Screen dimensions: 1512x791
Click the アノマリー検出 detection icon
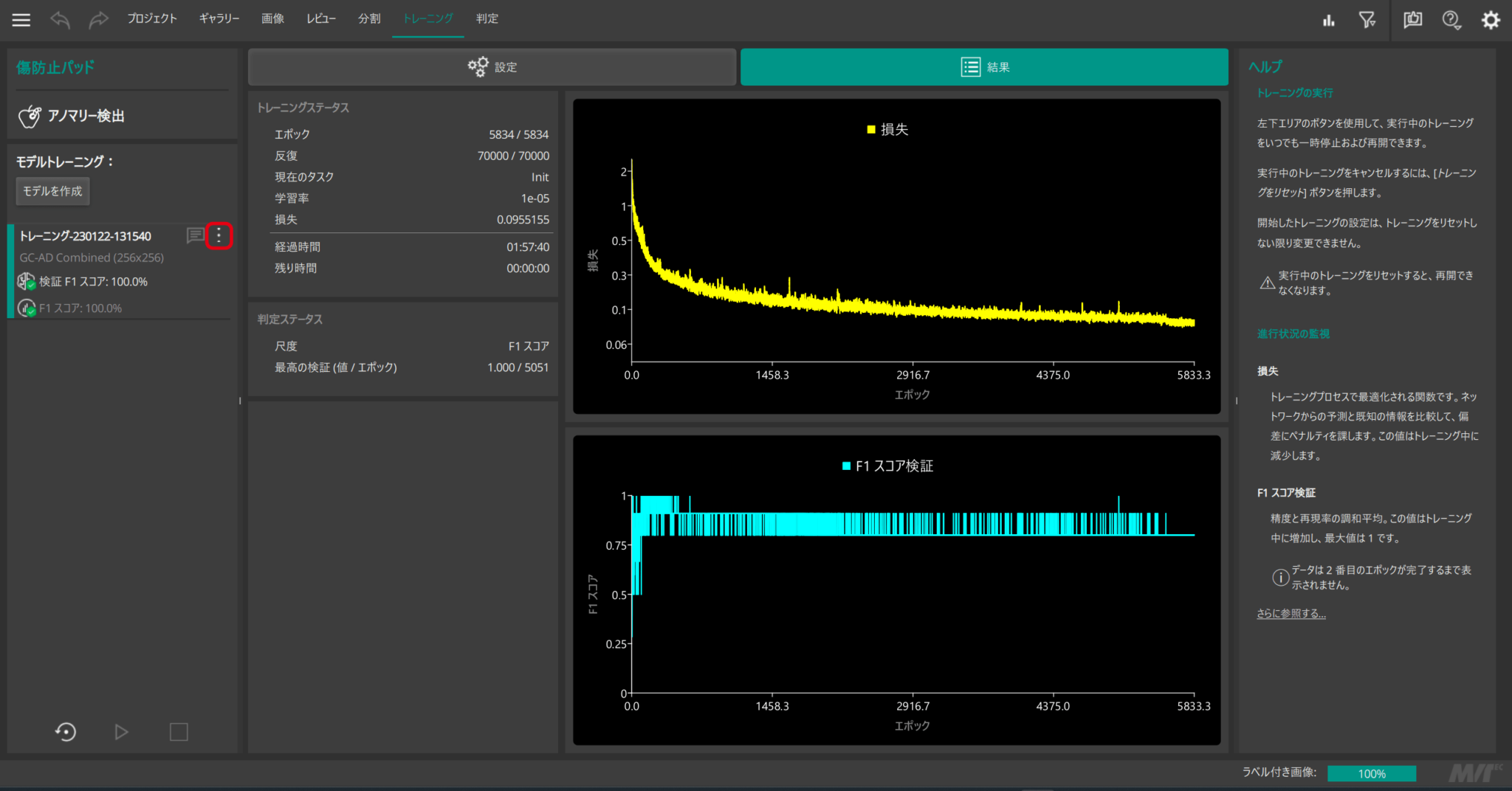pyautogui.click(x=30, y=116)
